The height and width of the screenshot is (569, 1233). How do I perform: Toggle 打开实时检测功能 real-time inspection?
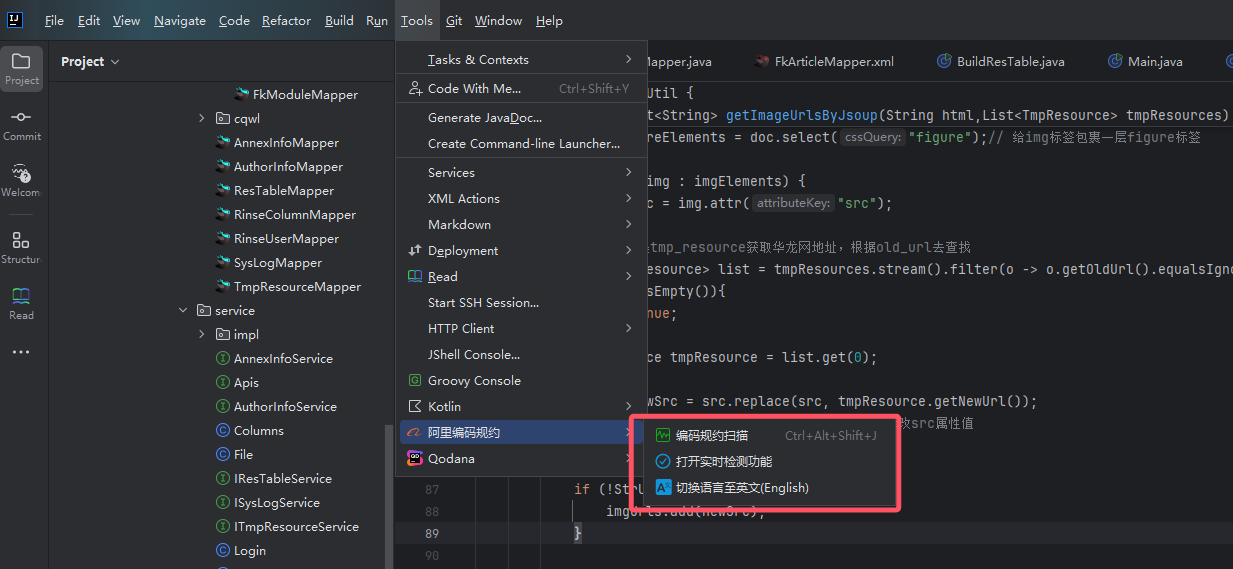click(x=723, y=462)
